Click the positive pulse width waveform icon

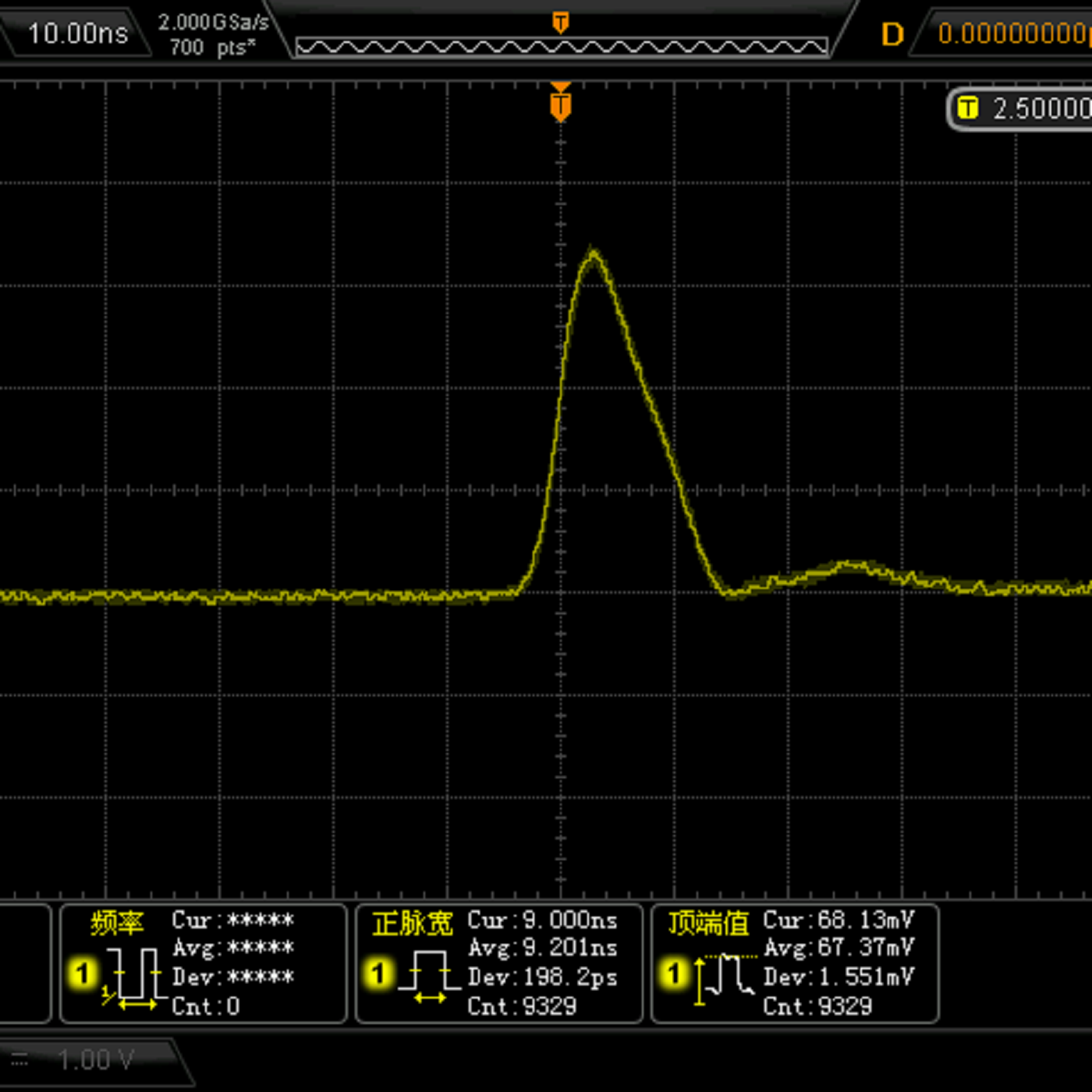(x=429, y=975)
